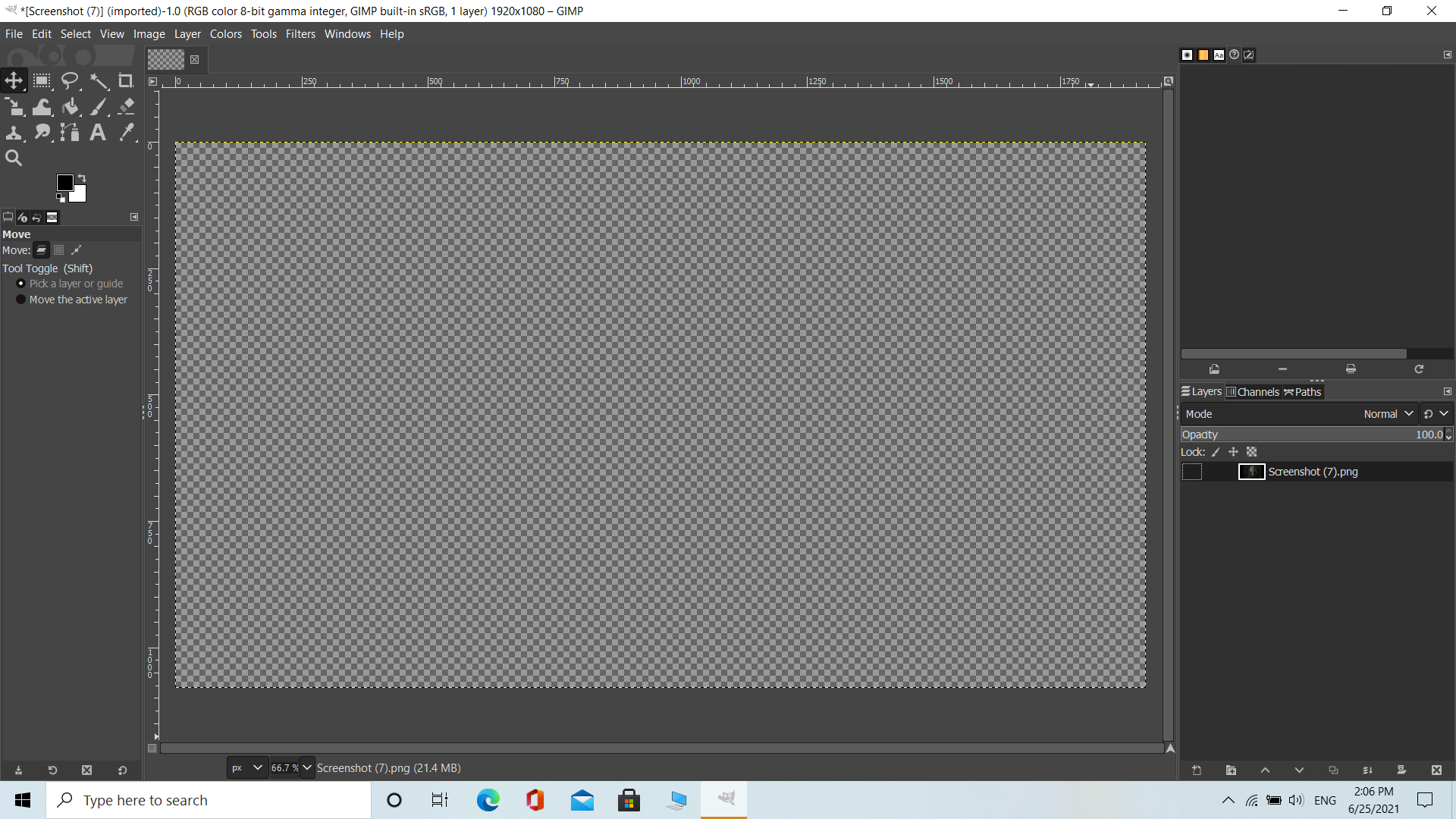Toggle lock alpha channel checkerboard icon
1456x819 pixels.
[x=1251, y=452]
